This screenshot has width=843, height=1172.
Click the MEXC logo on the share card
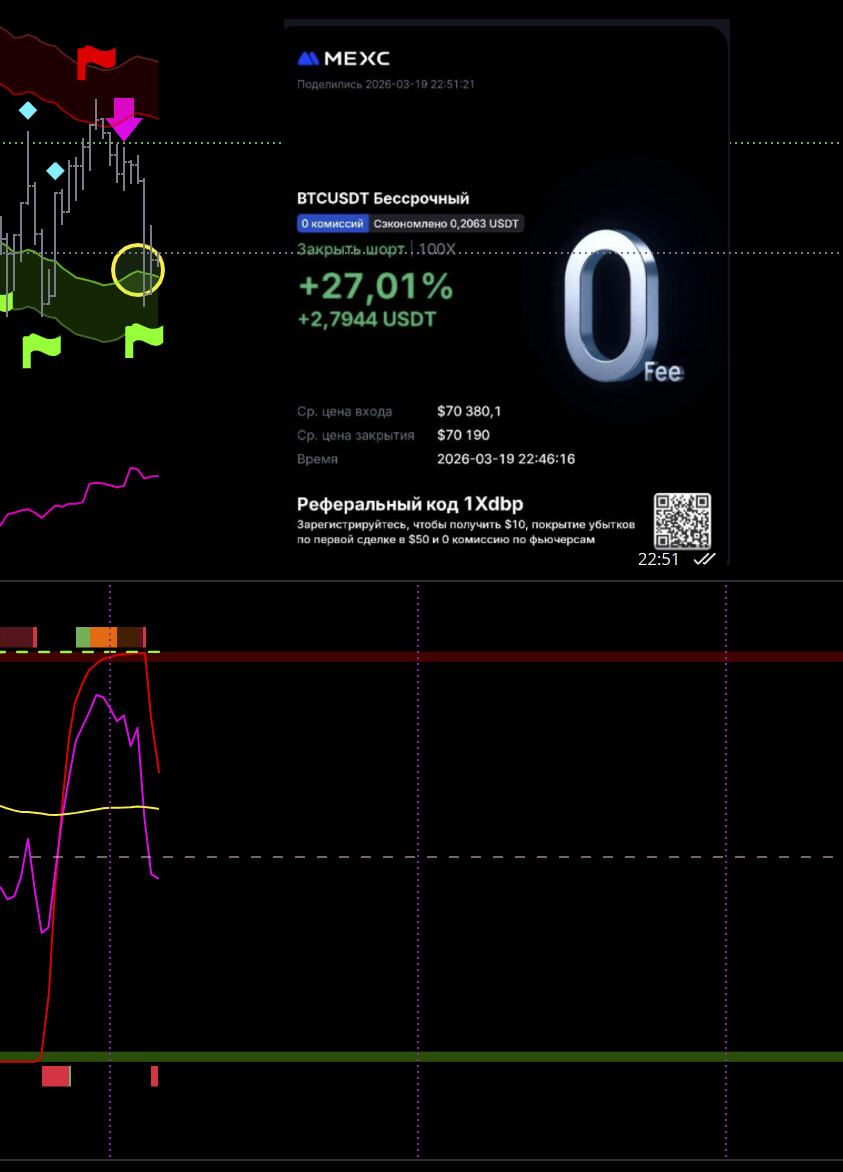click(343, 59)
